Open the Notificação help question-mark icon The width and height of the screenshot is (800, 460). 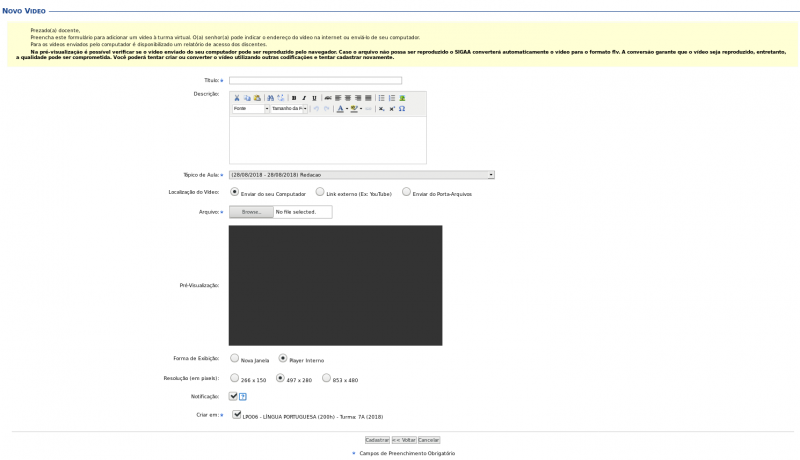pos(243,397)
